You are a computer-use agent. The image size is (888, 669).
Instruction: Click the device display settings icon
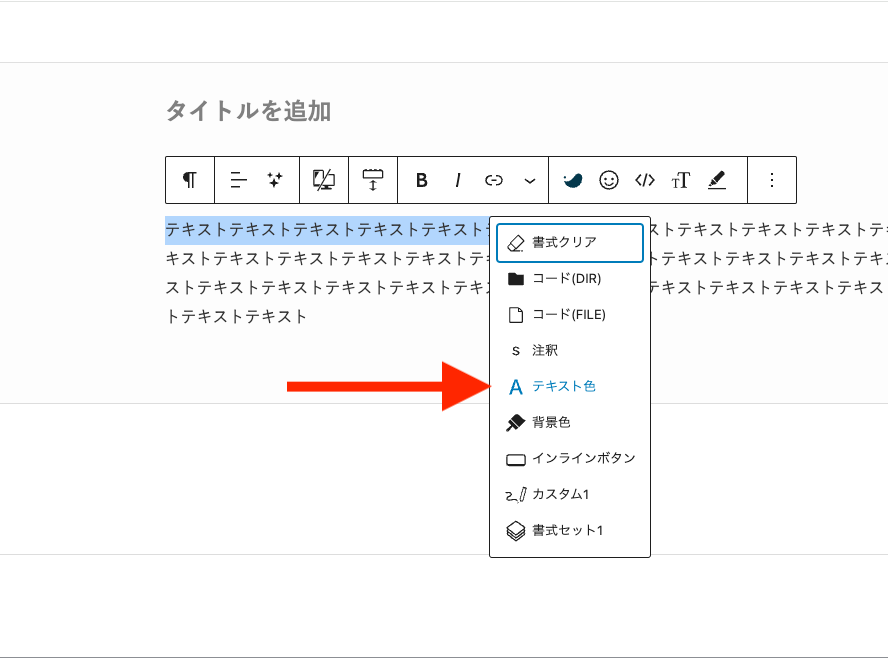tap(324, 180)
